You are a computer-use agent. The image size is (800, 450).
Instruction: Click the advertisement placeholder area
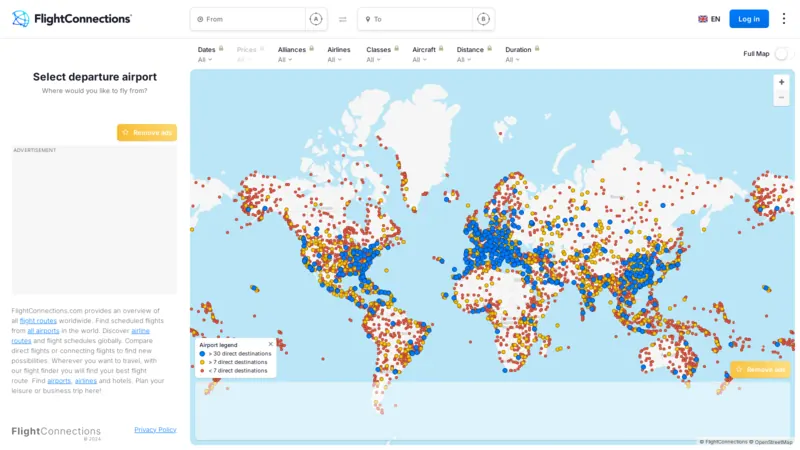click(94, 220)
